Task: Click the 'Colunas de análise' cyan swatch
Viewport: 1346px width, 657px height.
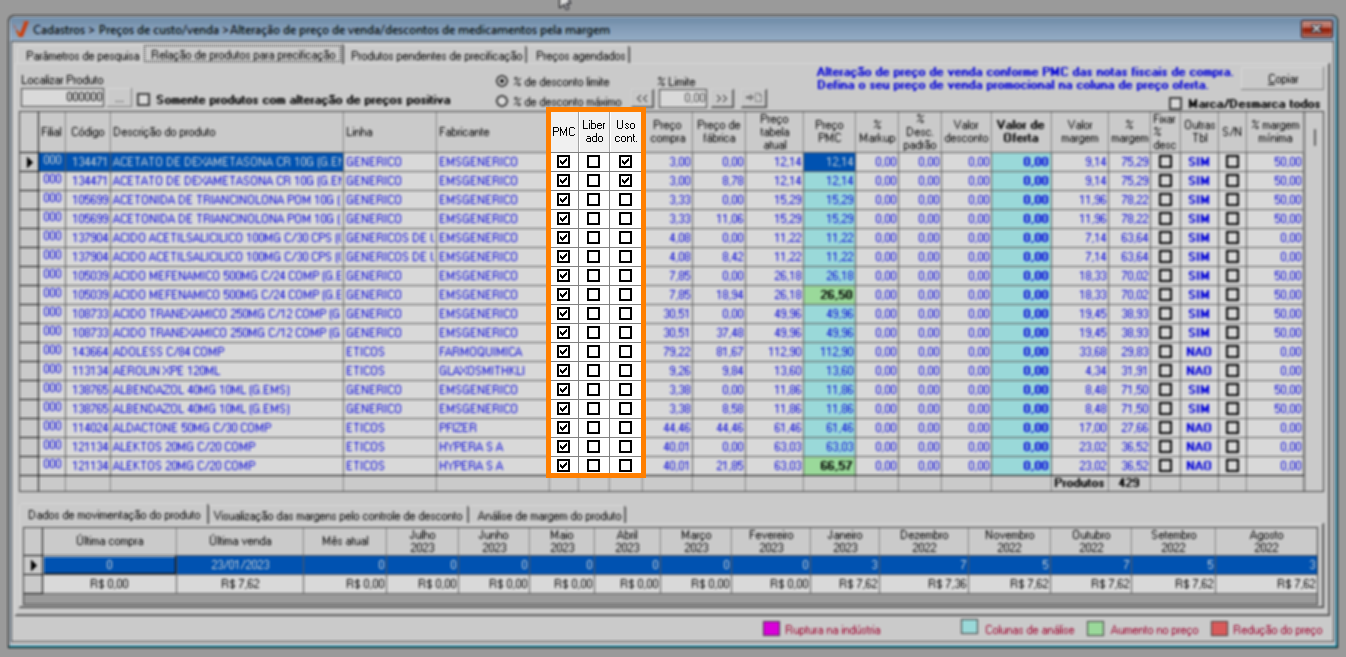Action: click(x=969, y=629)
